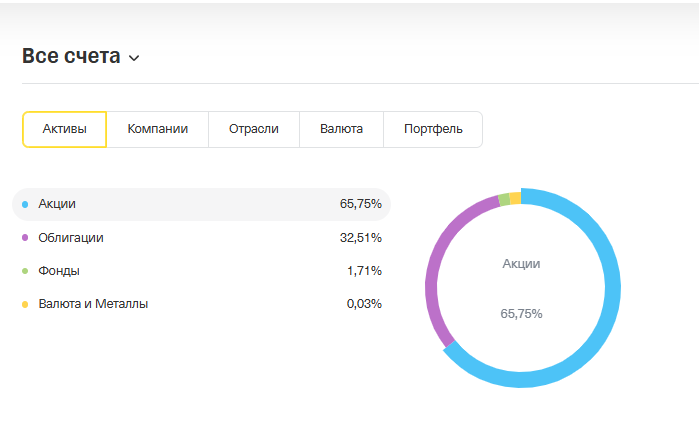Screen dimensions: 699x446
Task: Click the yellow dot beside Валюта и Металлы
Action: [24, 304]
